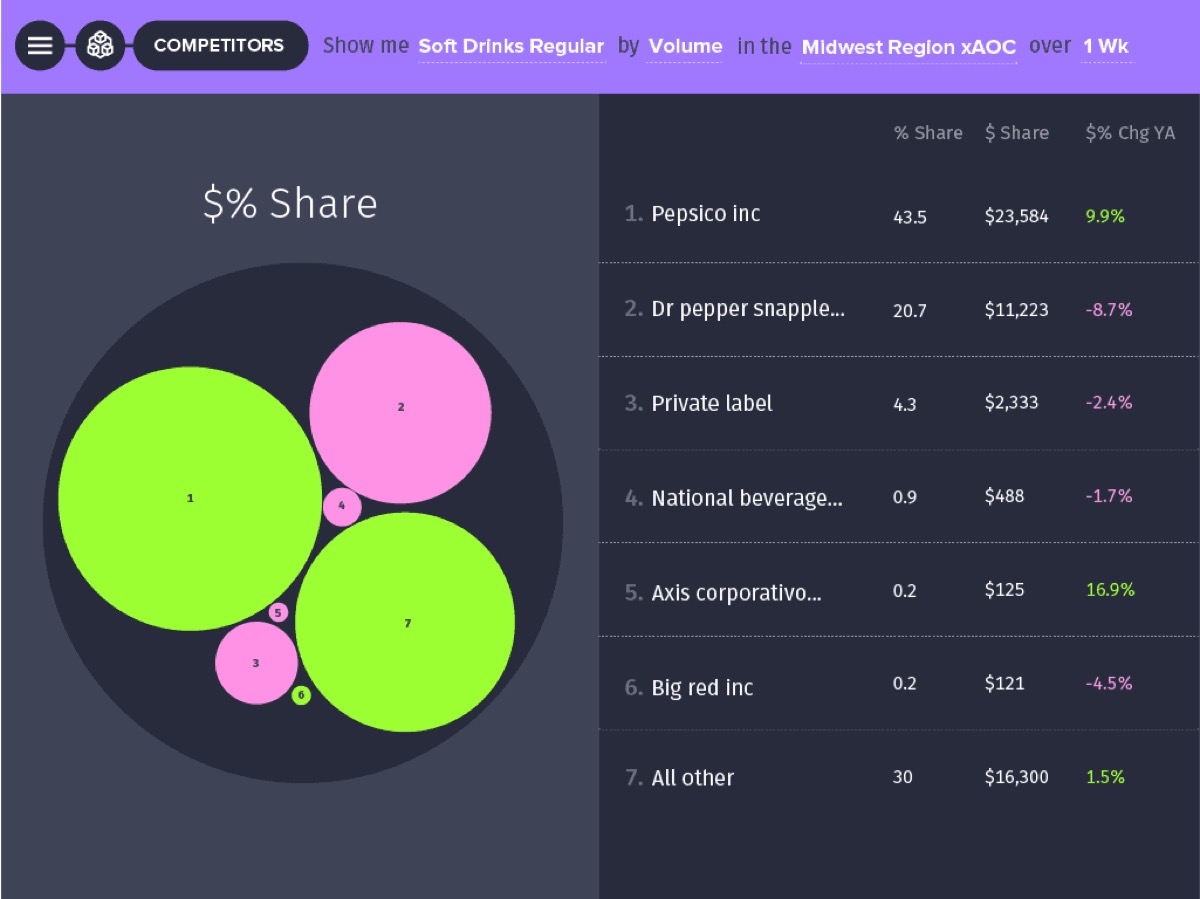Click the COMPETITORS view button
This screenshot has width=1200, height=899.
(x=221, y=45)
